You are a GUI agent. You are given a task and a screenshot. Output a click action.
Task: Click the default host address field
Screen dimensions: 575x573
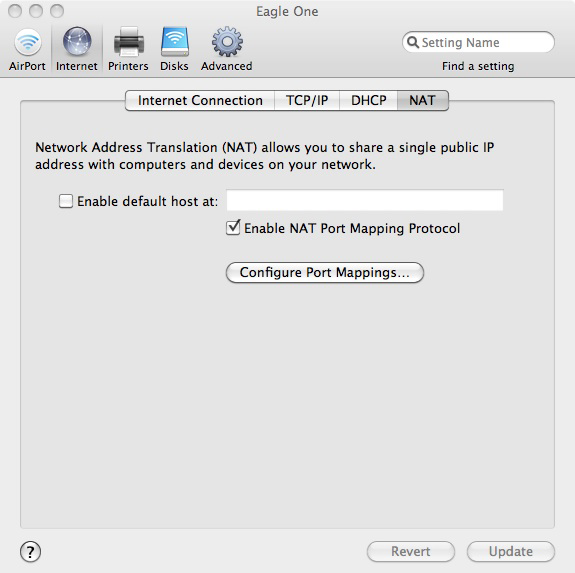[365, 200]
